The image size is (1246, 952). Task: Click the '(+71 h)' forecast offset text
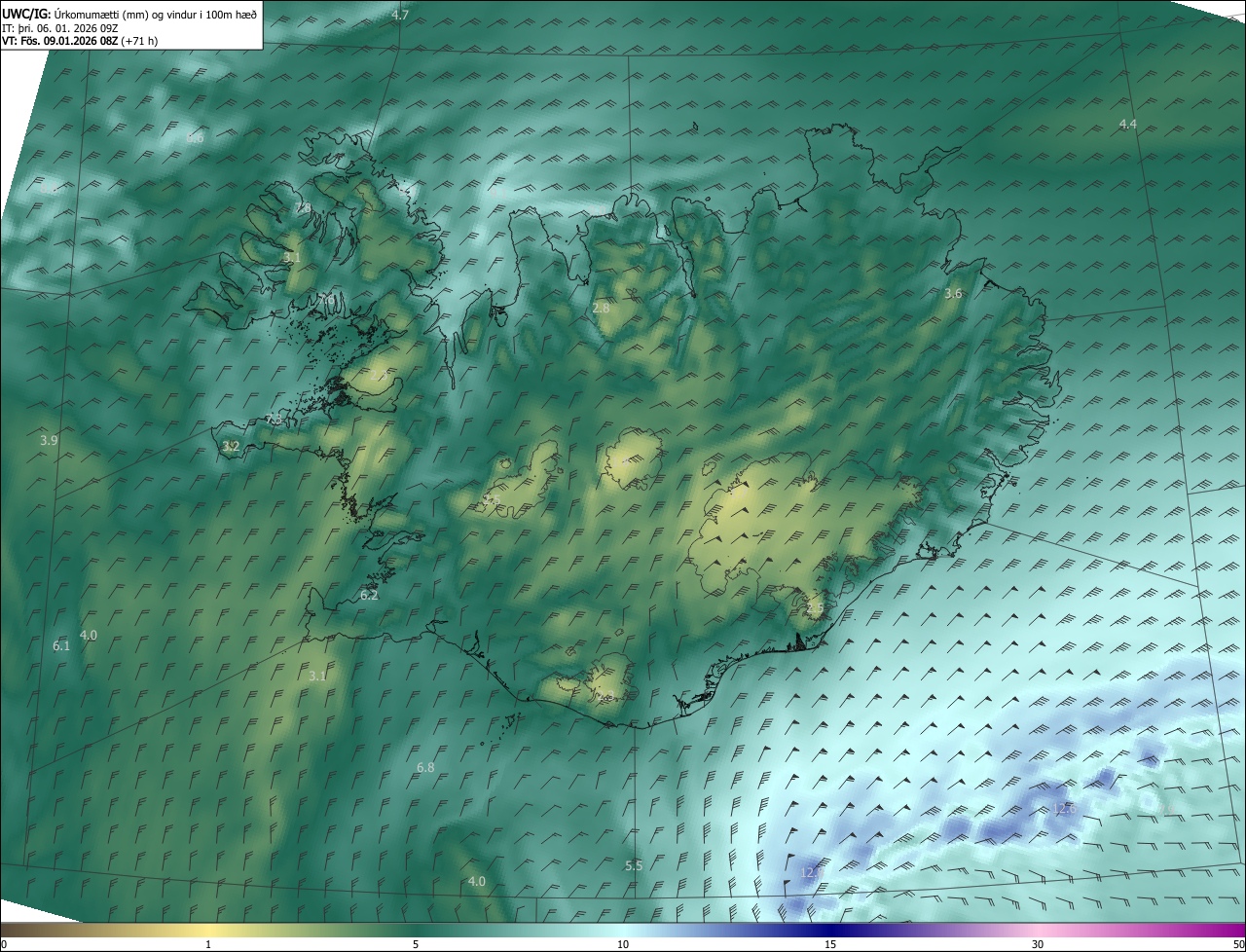tap(139, 41)
